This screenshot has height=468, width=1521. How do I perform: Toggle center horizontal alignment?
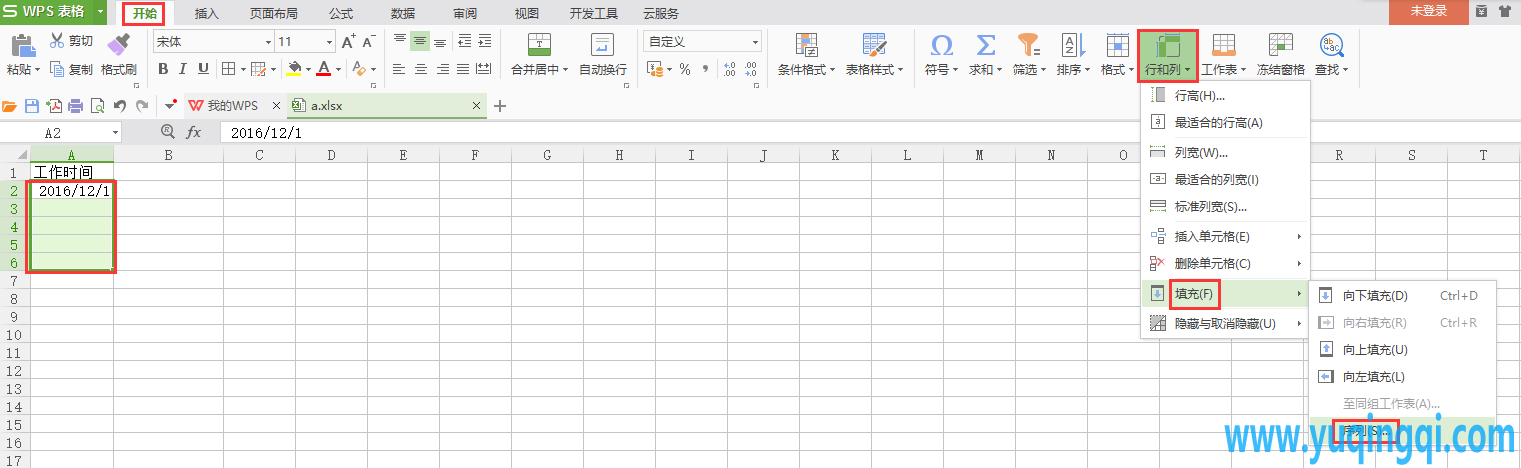tap(420, 69)
